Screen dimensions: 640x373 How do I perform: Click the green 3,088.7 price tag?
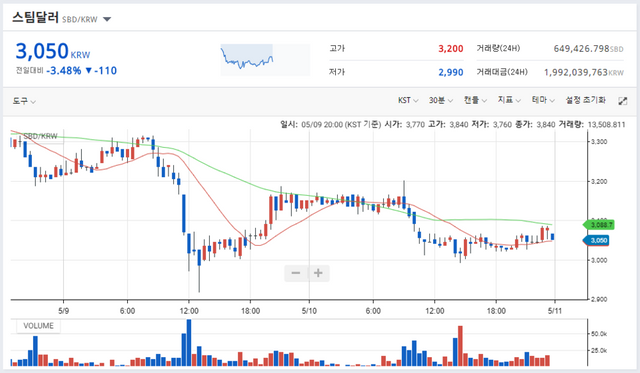pos(599,225)
